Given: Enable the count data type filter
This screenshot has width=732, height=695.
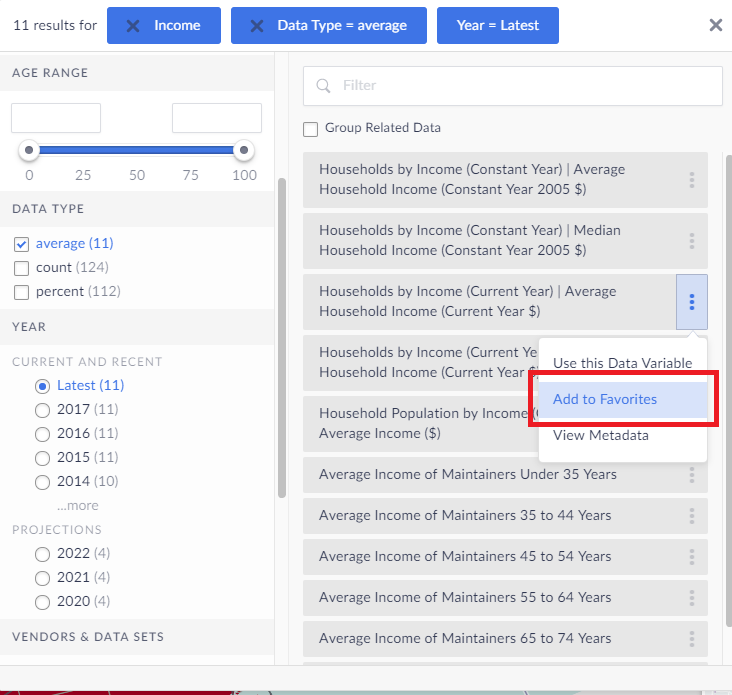Looking at the screenshot, I should 21,268.
